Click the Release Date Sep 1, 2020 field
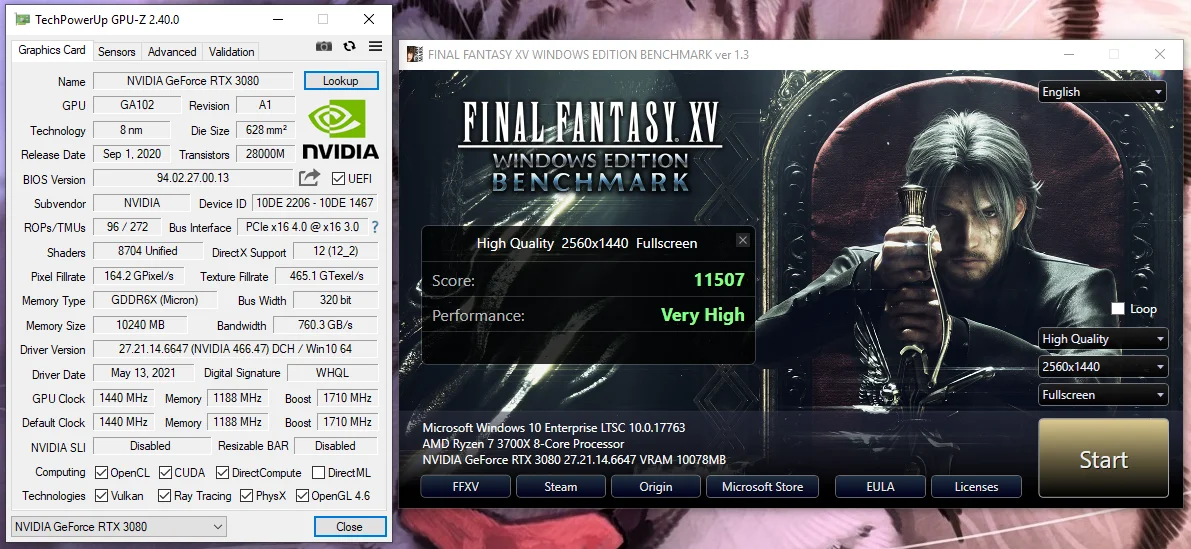Viewport: 1191px width, 549px height. [x=132, y=153]
